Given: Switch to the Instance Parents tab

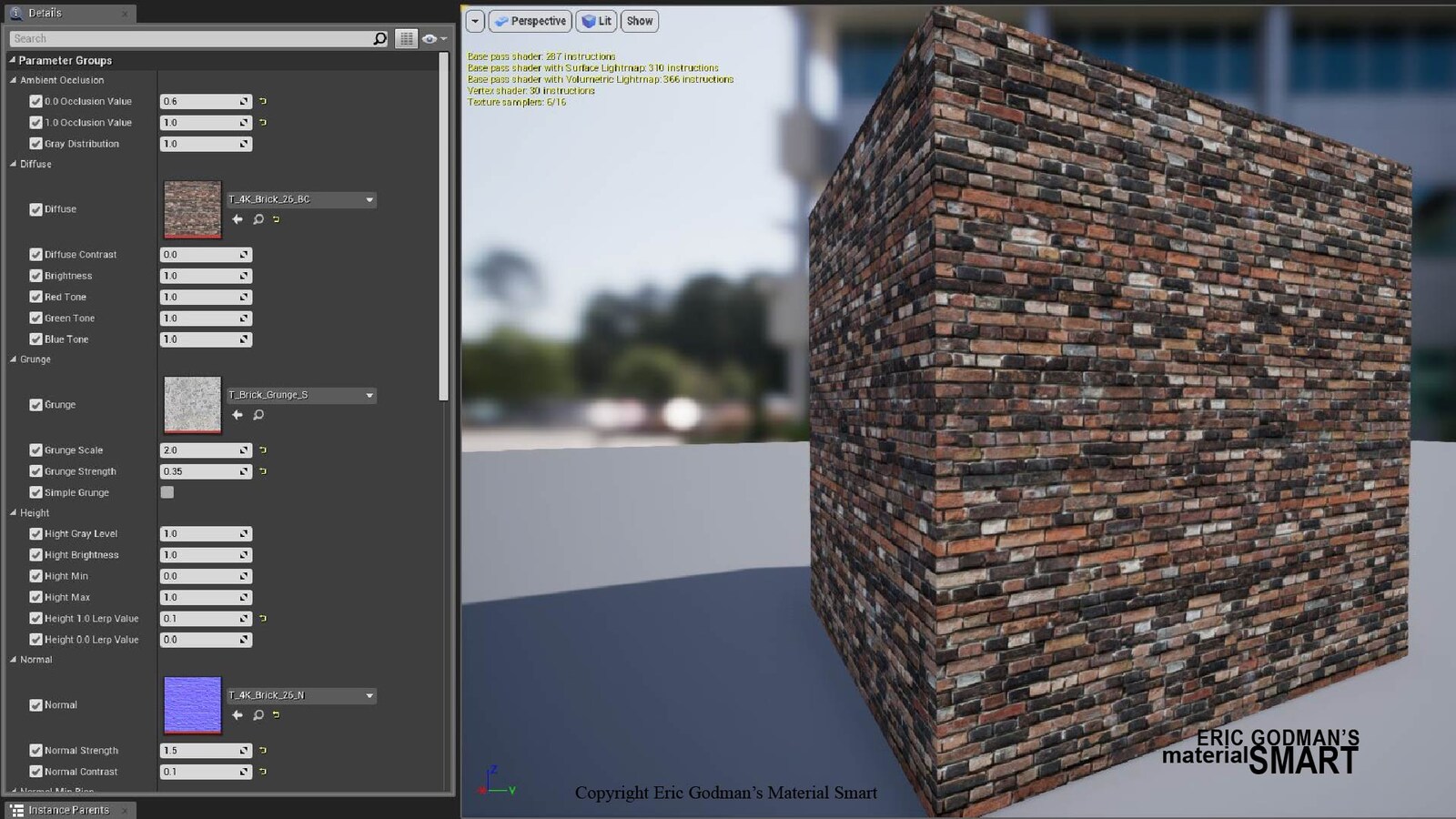Looking at the screenshot, I should (68, 810).
